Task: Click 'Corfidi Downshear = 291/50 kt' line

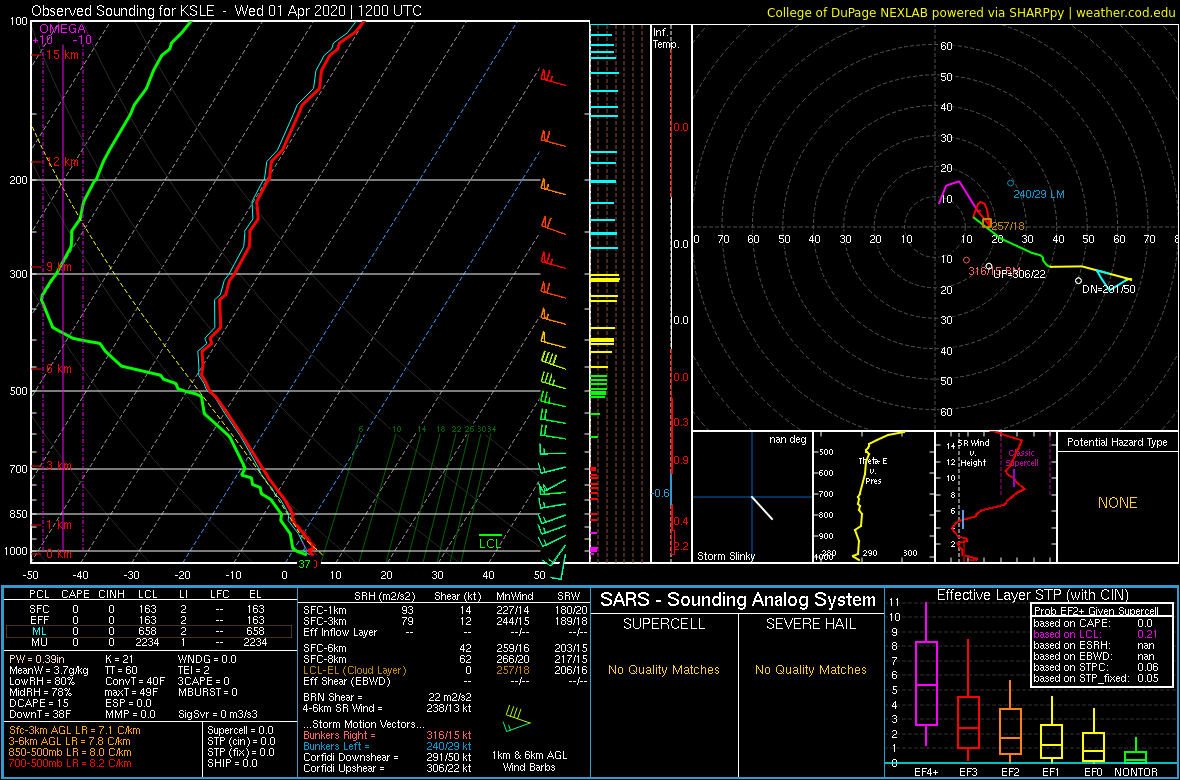Action: (x=387, y=757)
